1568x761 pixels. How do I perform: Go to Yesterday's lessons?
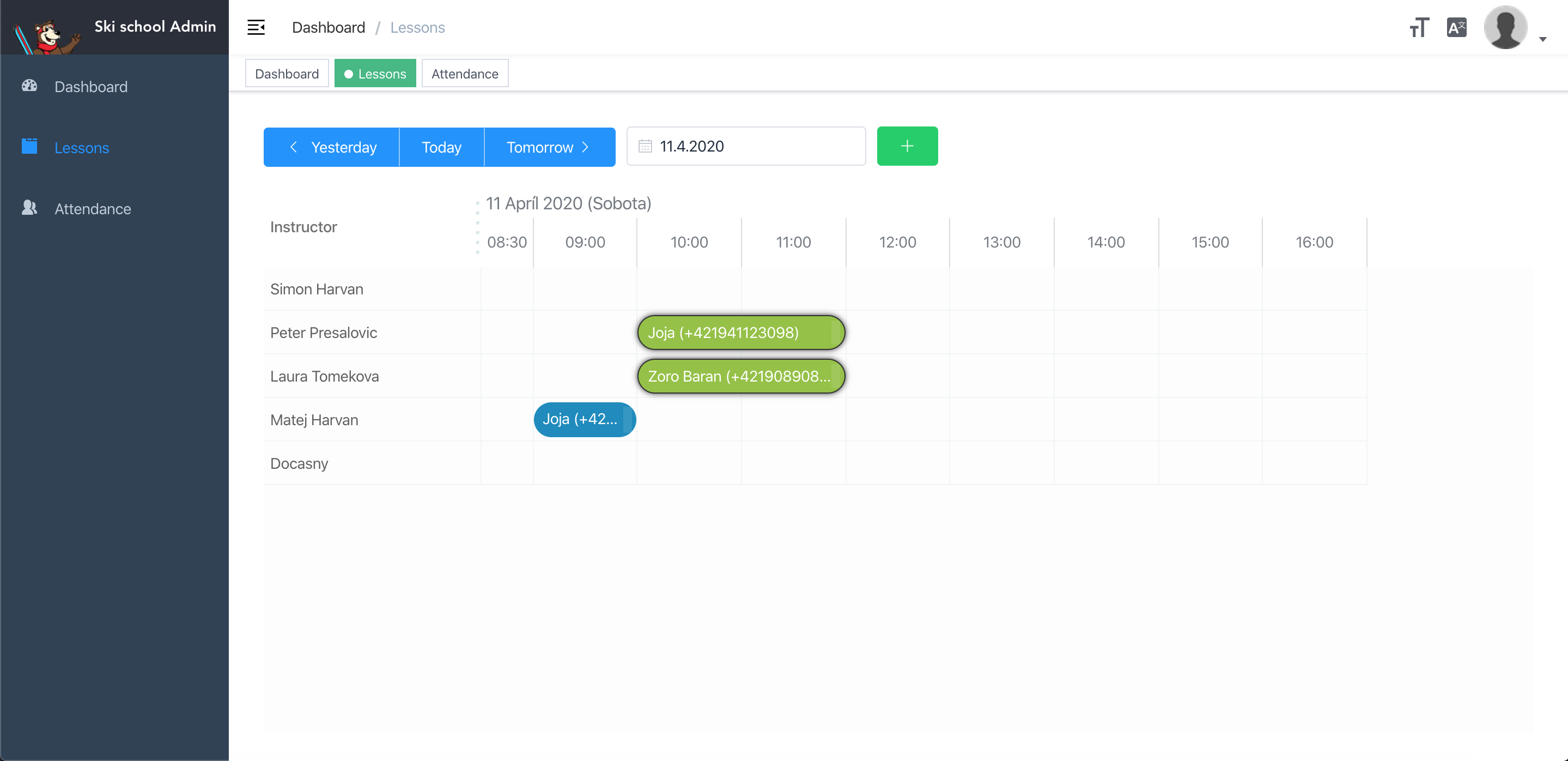(x=332, y=147)
